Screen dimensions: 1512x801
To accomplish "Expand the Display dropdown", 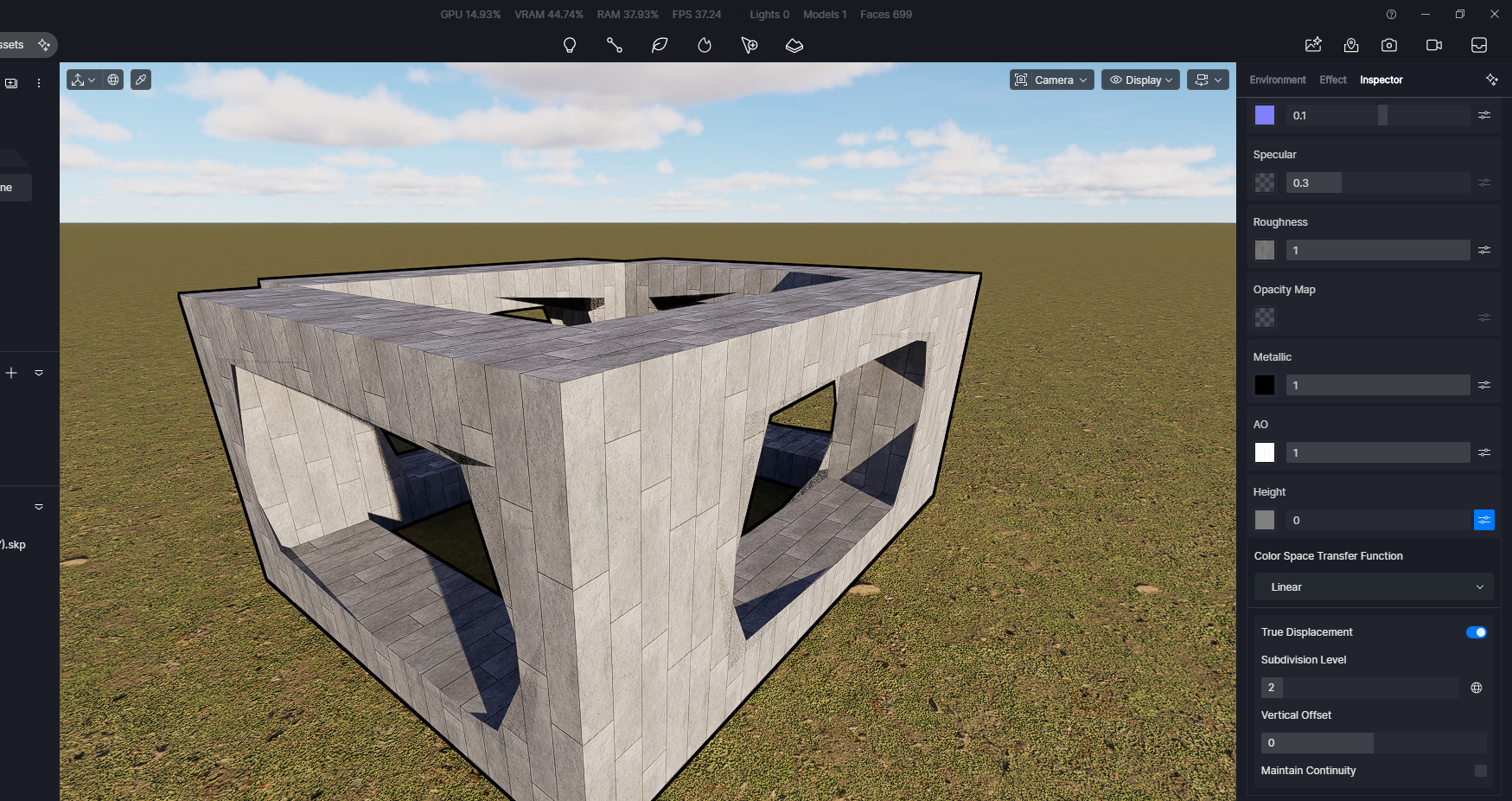I will pos(1140,80).
